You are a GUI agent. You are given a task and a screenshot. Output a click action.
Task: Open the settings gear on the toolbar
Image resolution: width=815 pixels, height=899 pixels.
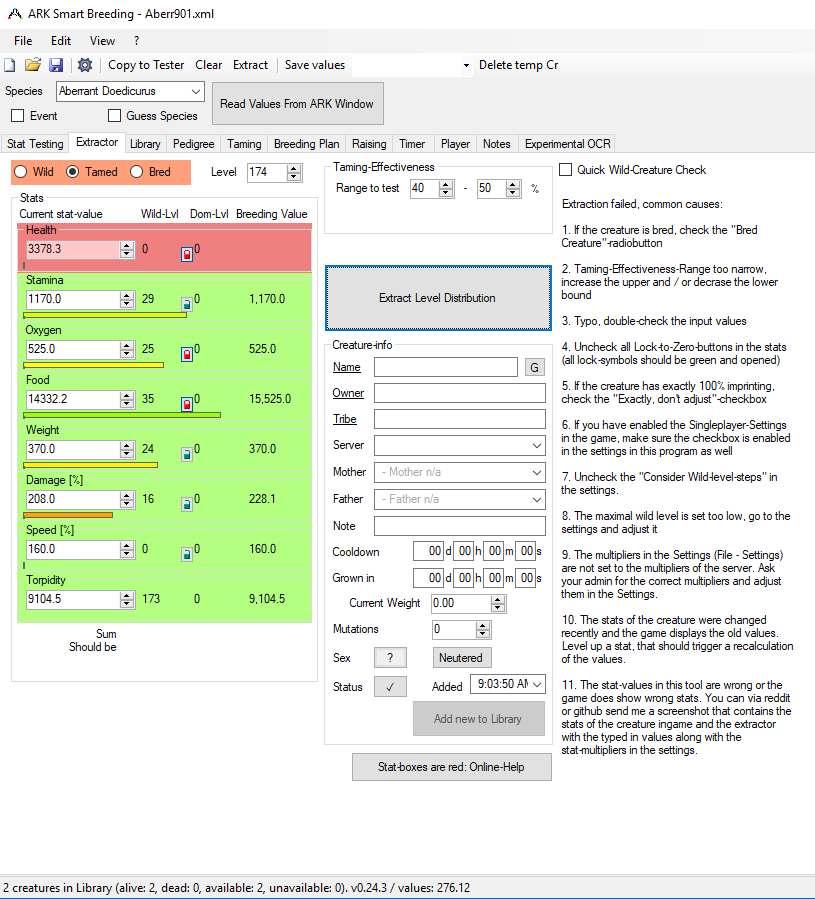click(85, 64)
